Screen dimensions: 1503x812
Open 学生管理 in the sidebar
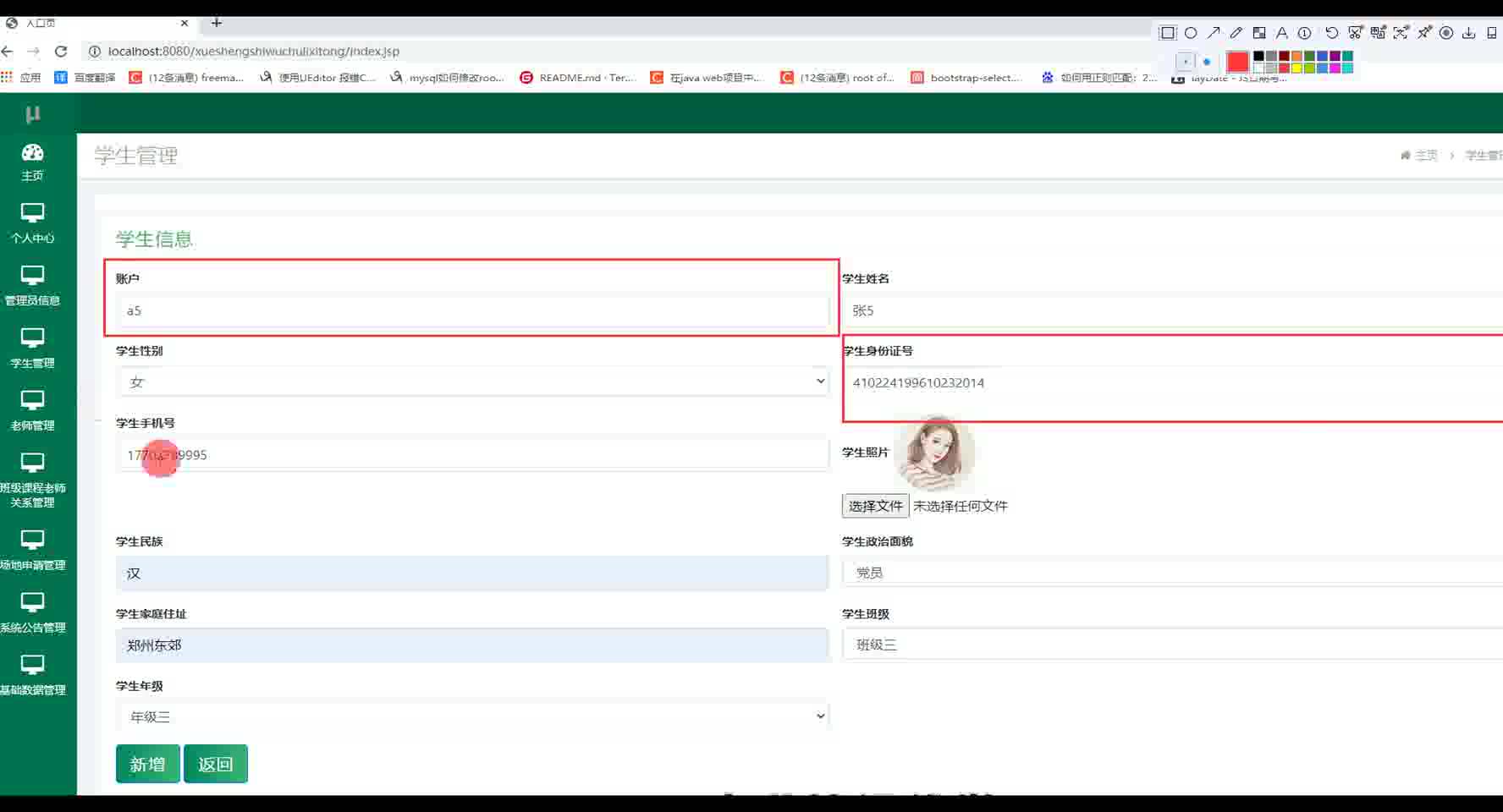(x=32, y=348)
